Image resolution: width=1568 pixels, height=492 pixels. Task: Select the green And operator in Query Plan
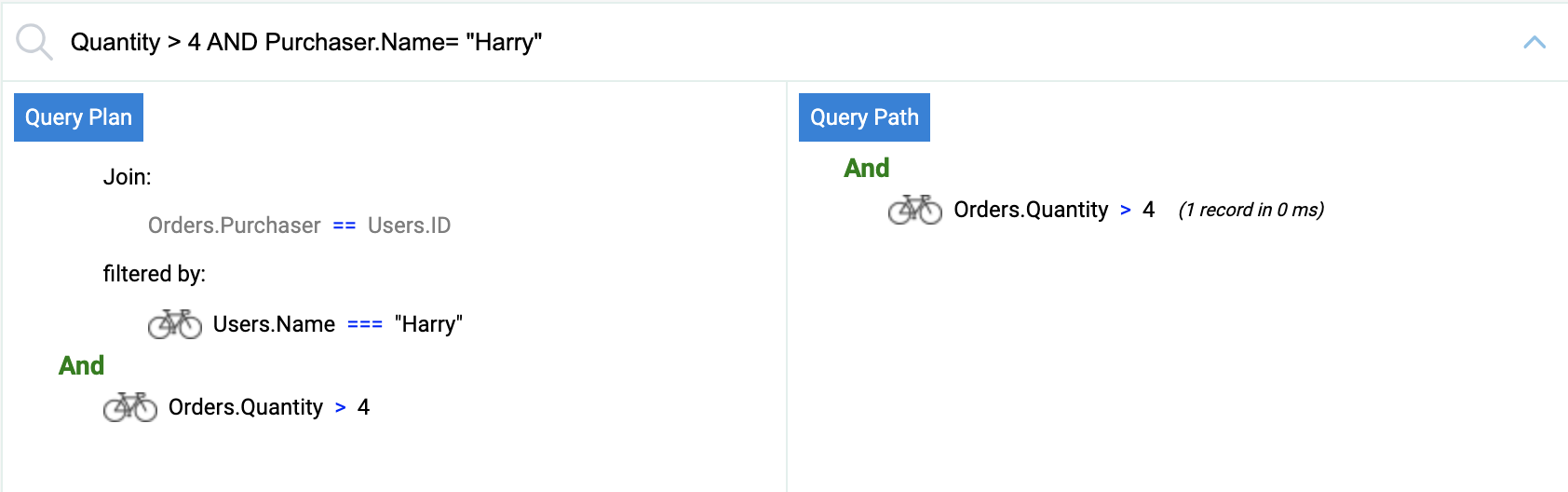[x=82, y=365]
